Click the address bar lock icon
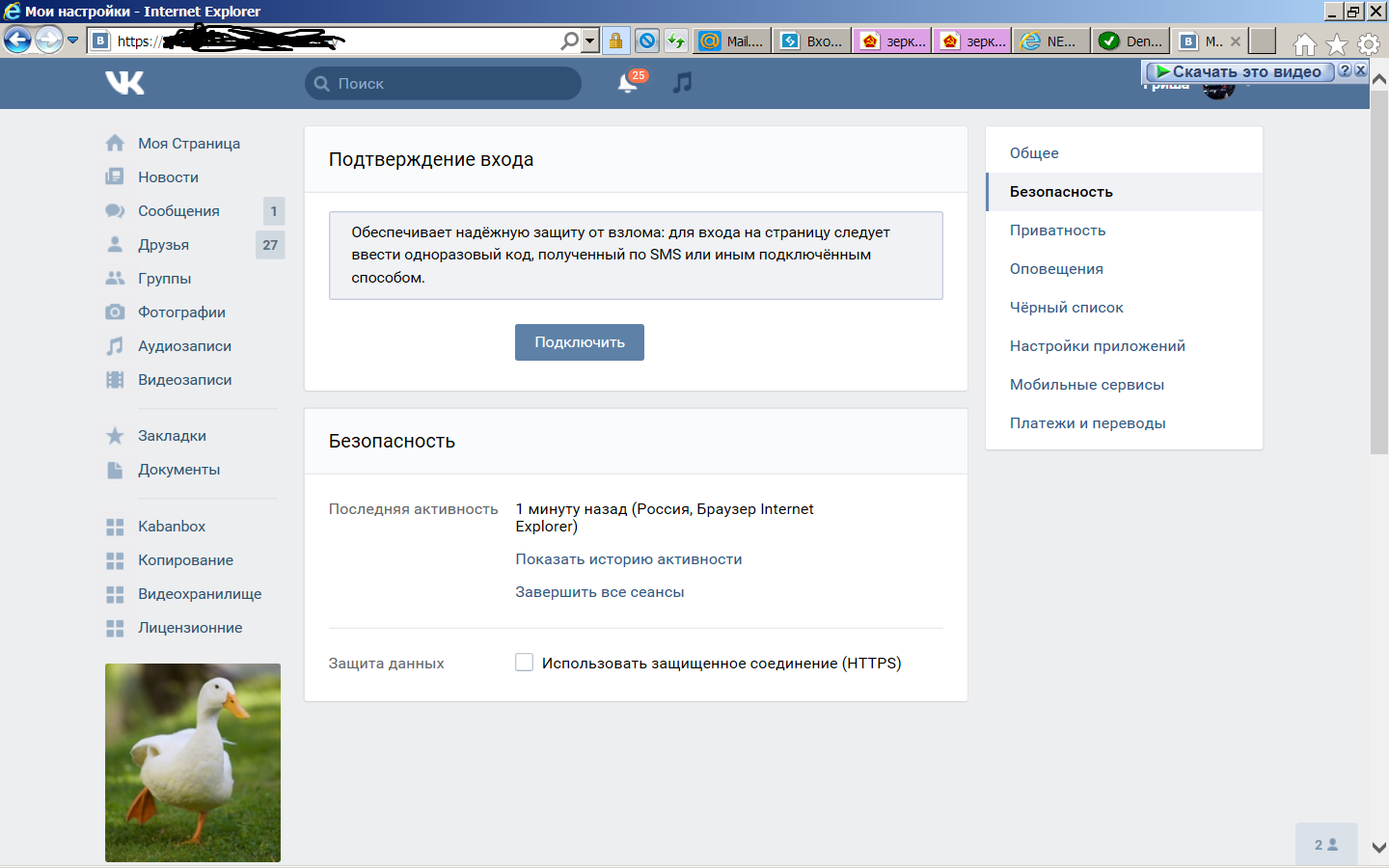The image size is (1389, 868). (x=615, y=41)
